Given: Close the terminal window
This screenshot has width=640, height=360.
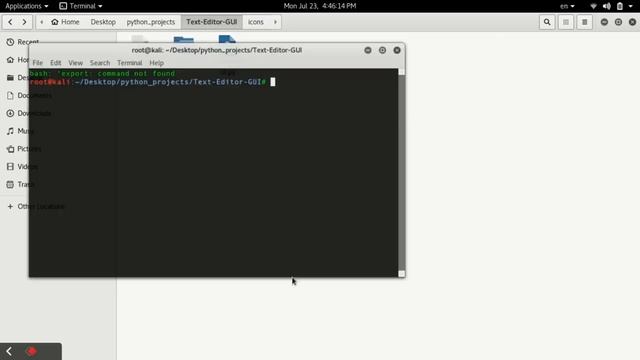Looking at the screenshot, I should [x=397, y=50].
